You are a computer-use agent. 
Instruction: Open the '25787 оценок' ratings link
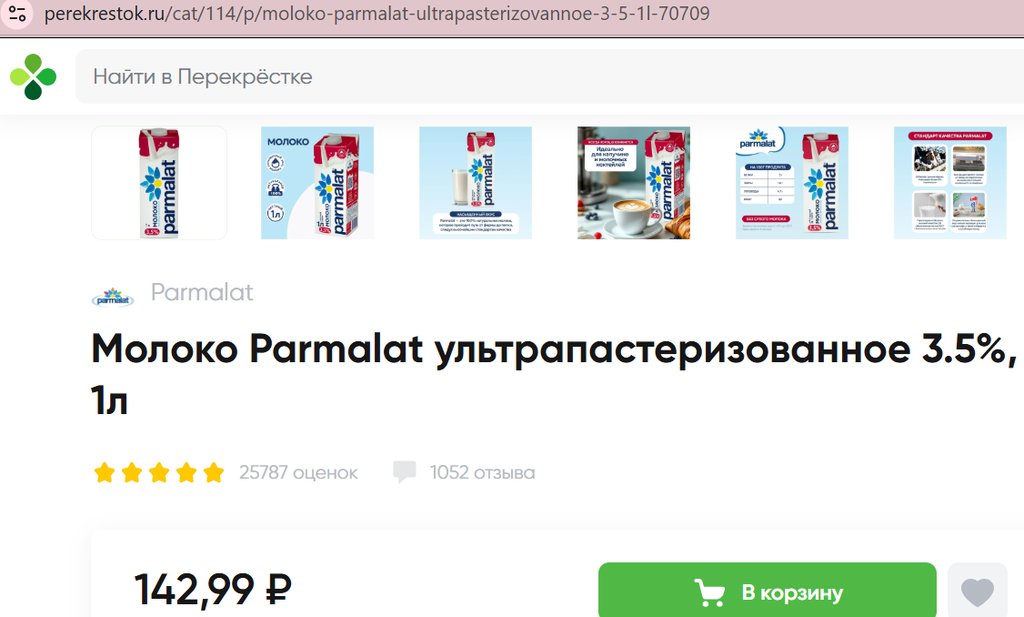(298, 472)
